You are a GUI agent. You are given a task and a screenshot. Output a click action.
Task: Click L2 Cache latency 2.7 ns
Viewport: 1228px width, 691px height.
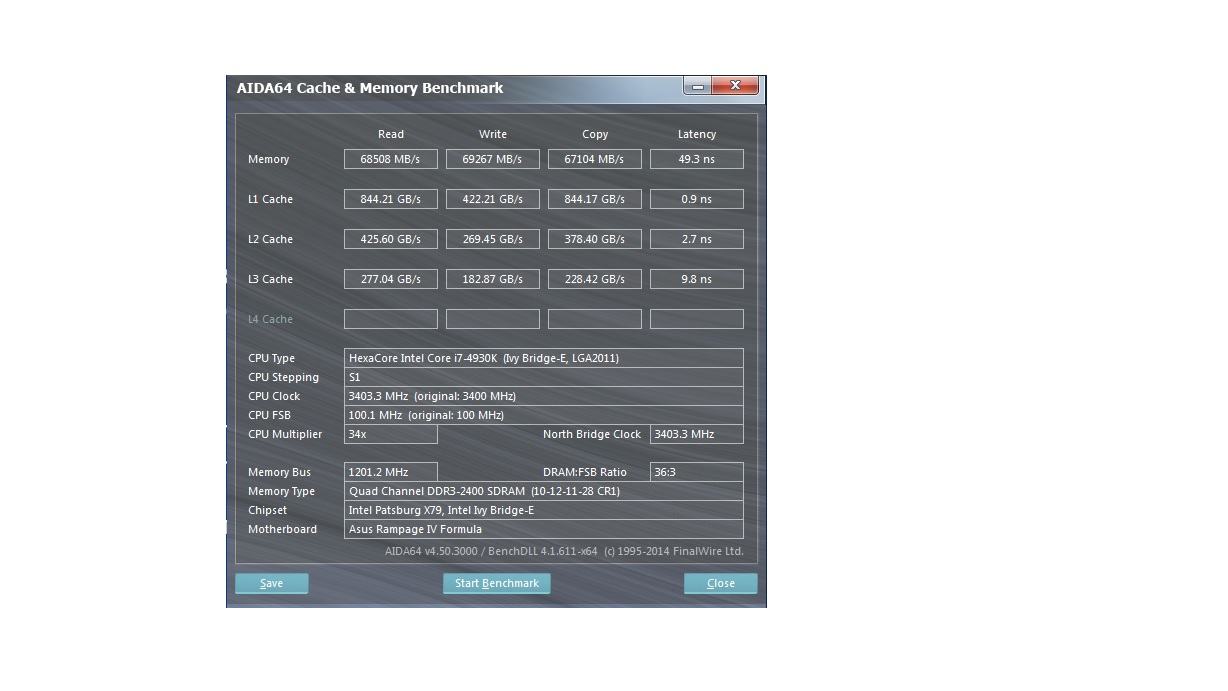pos(697,239)
